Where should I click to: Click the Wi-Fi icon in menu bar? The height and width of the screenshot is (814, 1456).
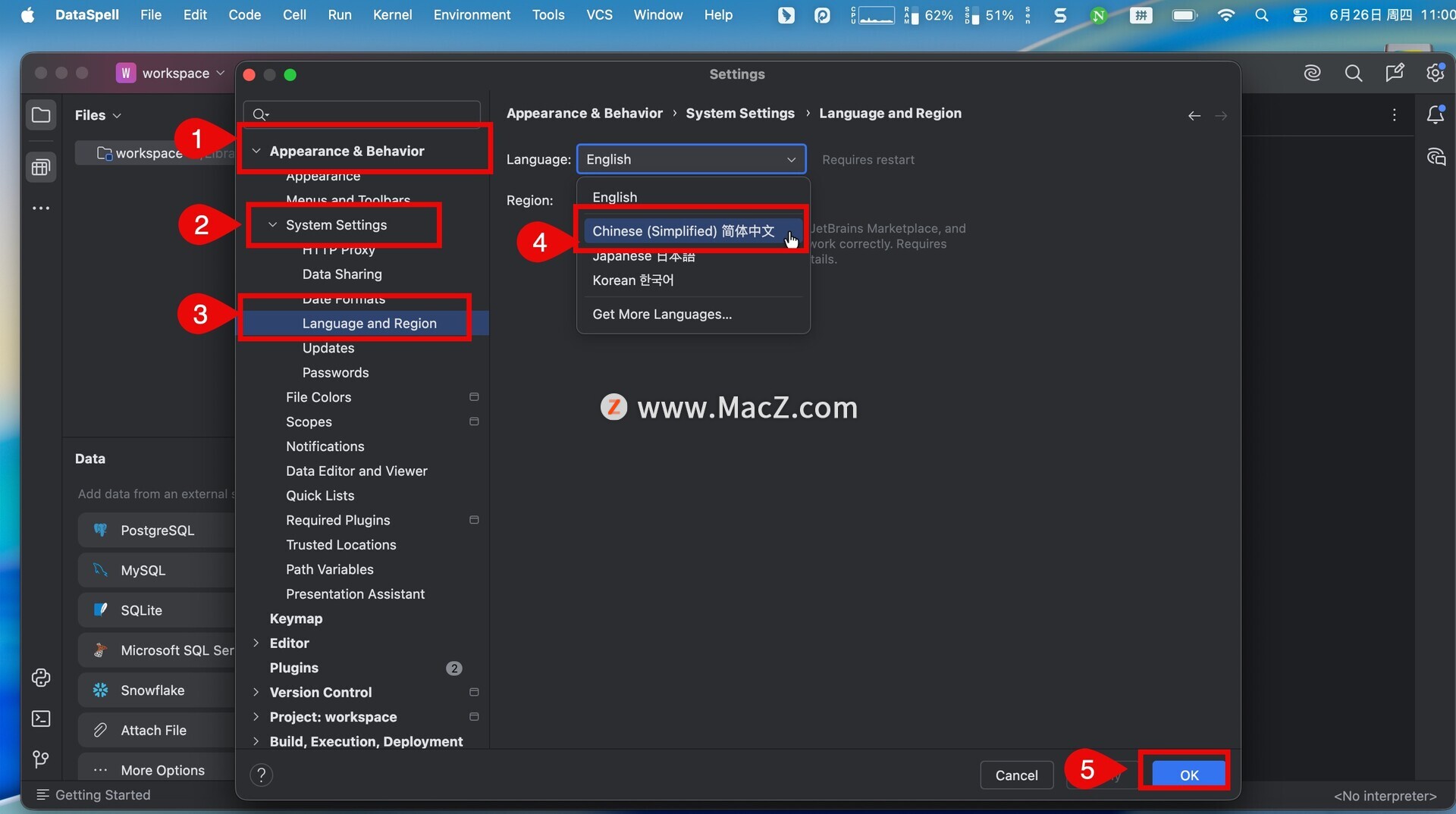click(1225, 15)
